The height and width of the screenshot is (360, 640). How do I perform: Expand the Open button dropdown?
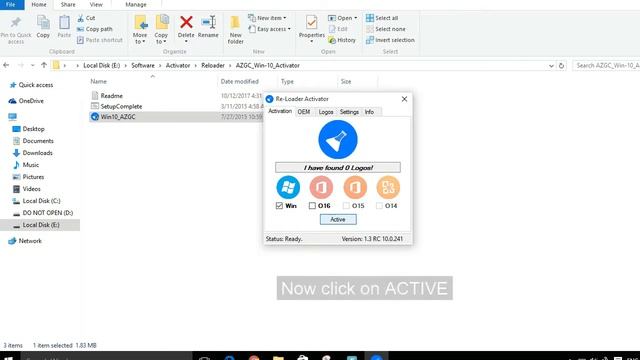(x=356, y=18)
